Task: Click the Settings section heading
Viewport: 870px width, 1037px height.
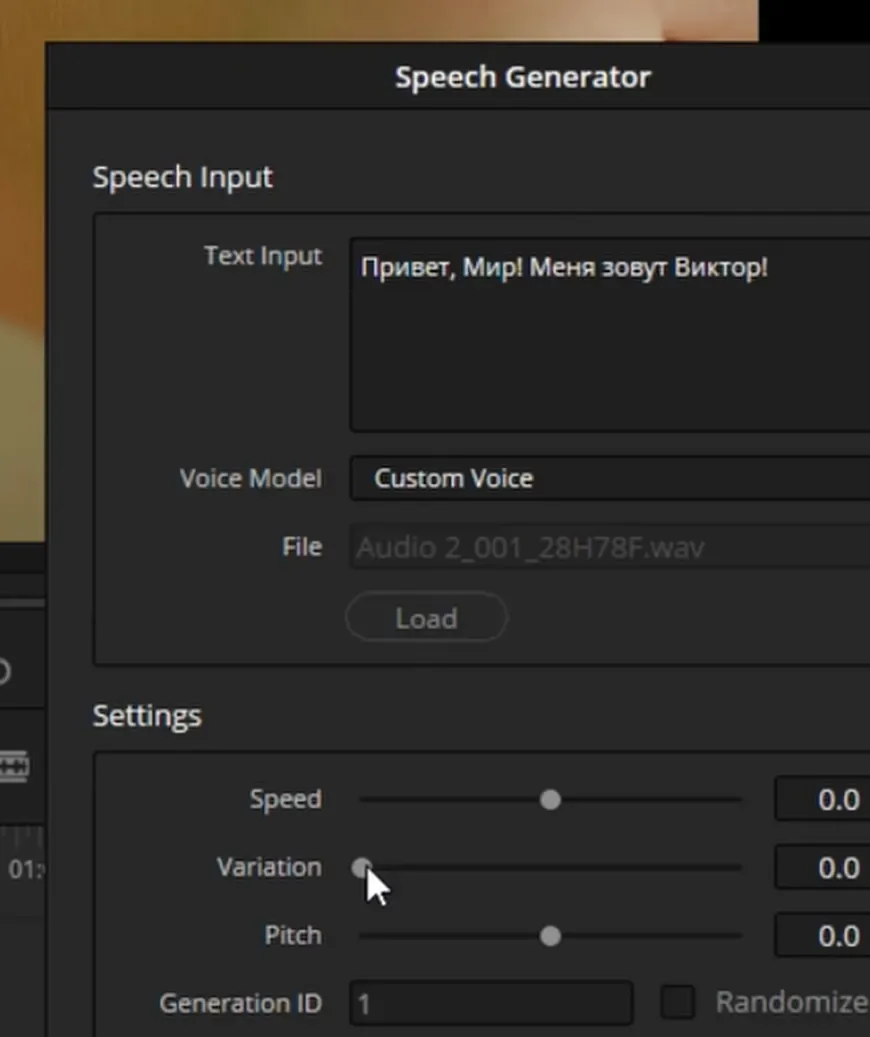Action: 147,716
